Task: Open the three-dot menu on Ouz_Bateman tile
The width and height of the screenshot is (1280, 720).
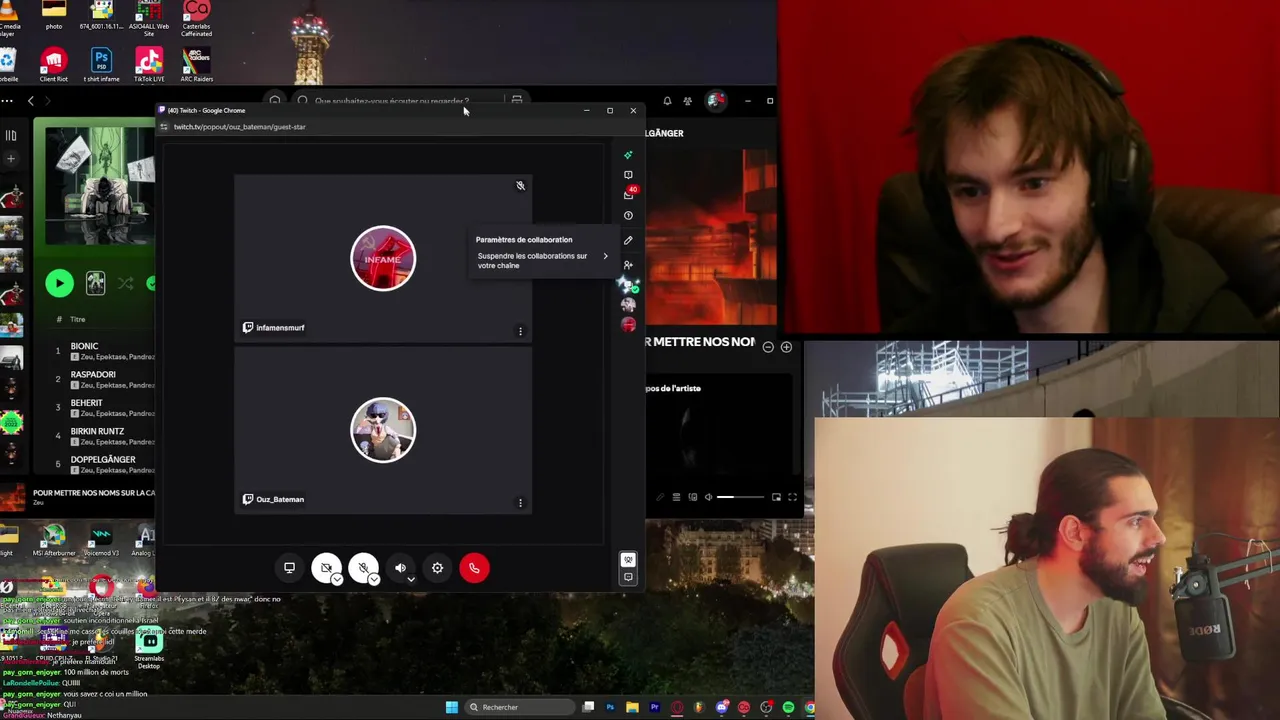Action: tap(520, 503)
